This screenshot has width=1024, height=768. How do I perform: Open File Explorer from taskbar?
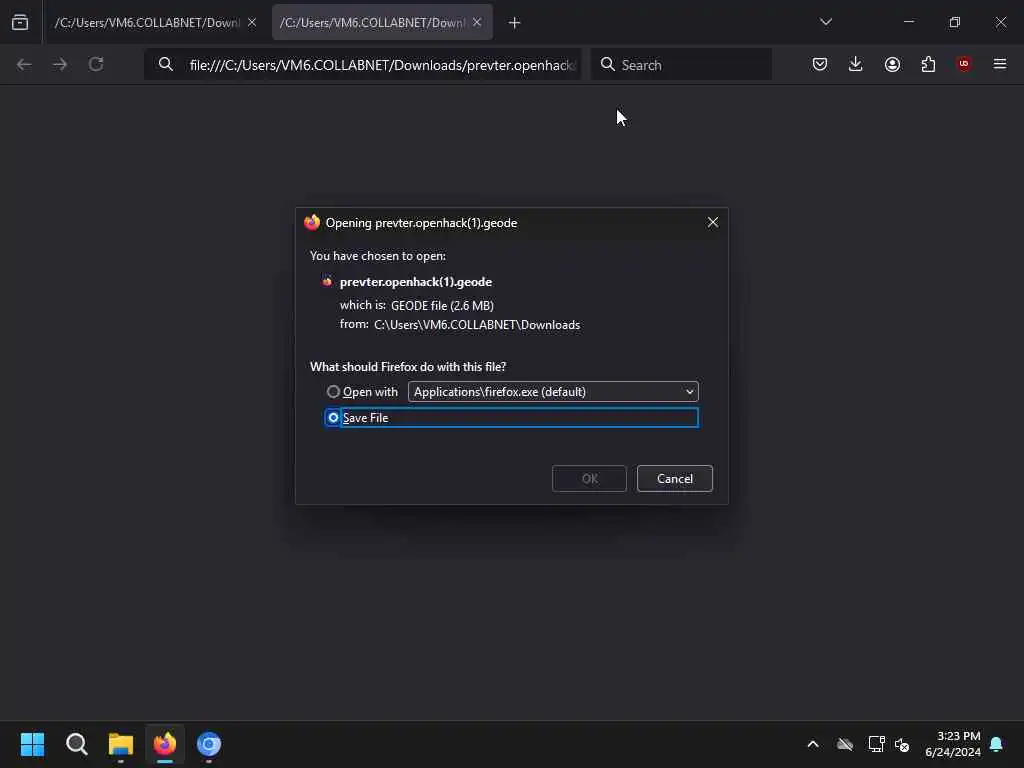(121, 744)
